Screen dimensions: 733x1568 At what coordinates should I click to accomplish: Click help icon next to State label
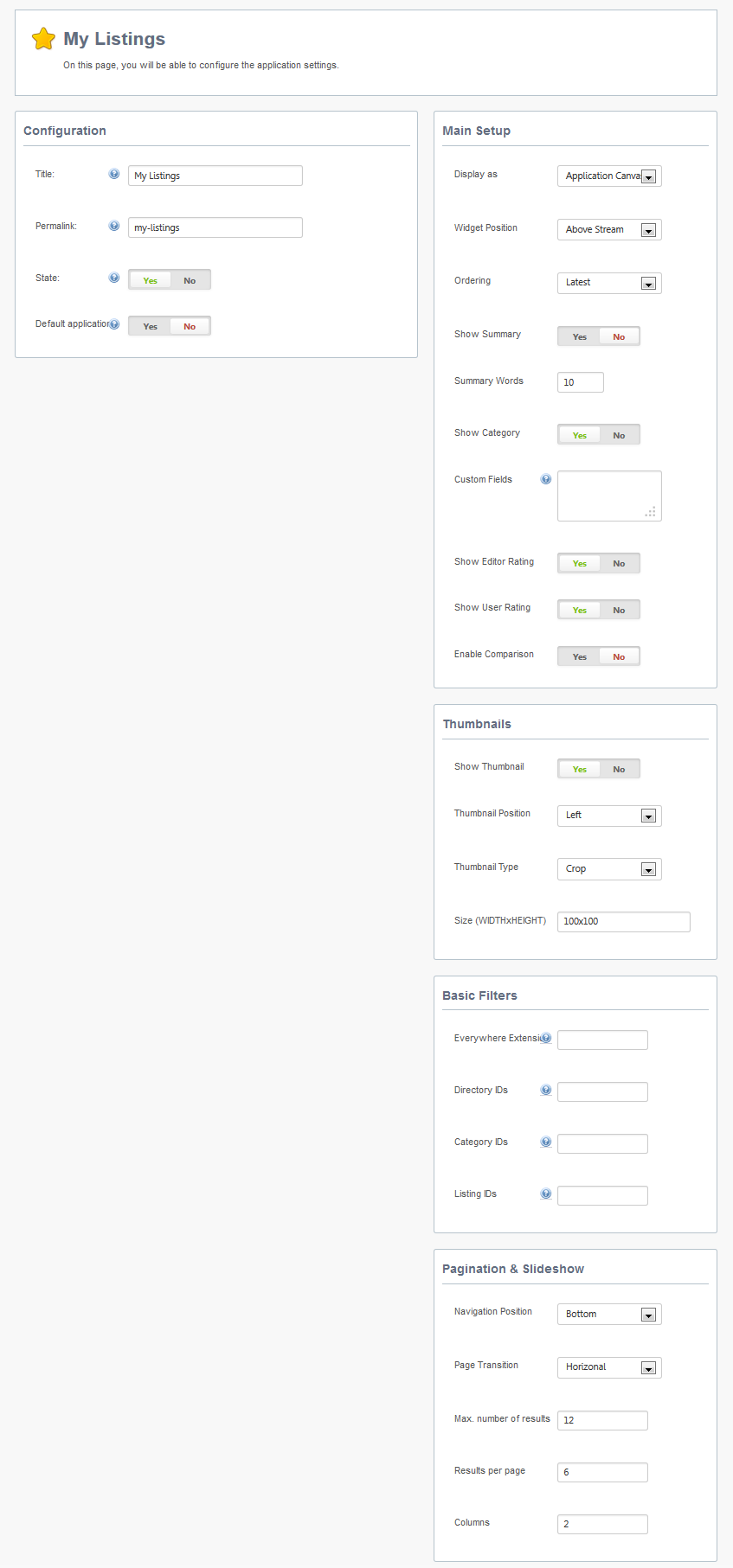[113, 278]
